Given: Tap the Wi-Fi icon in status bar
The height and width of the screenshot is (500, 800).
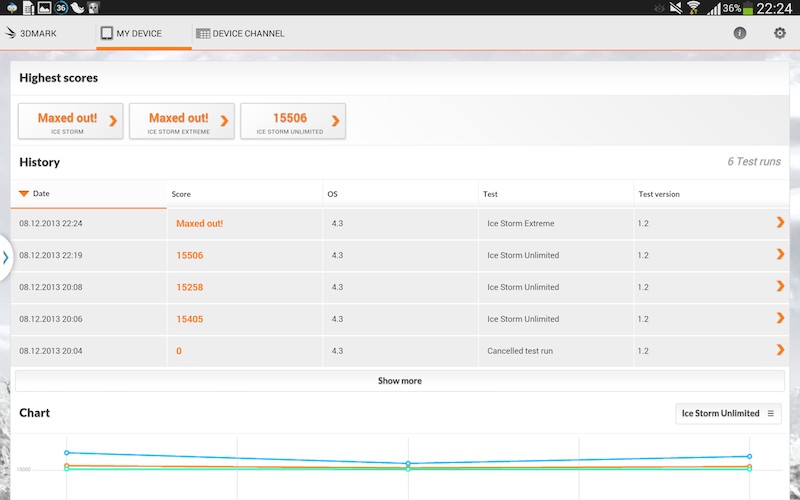Looking at the screenshot, I should click(x=693, y=8).
